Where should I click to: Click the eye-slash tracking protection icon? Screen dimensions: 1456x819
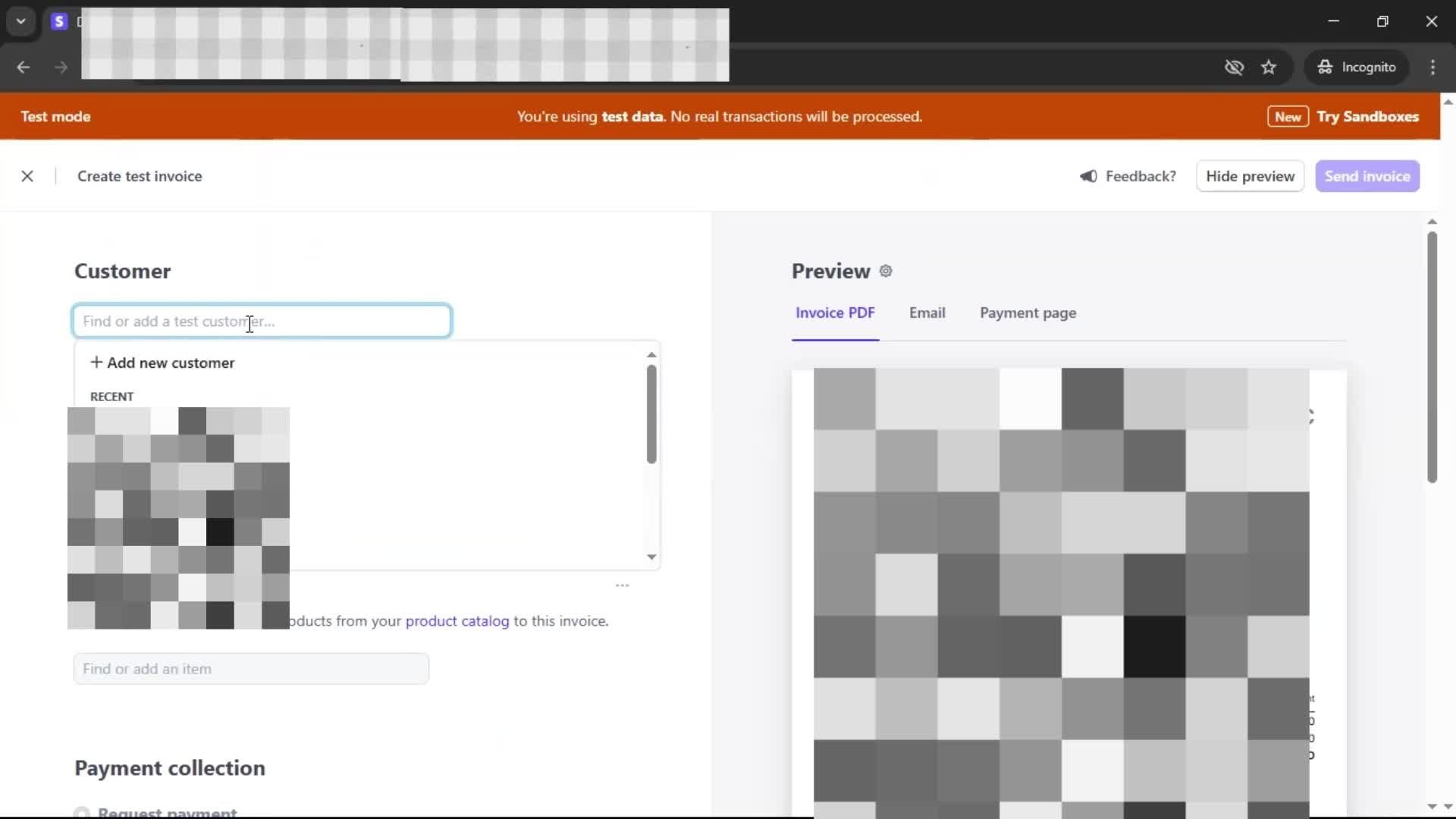point(1234,67)
